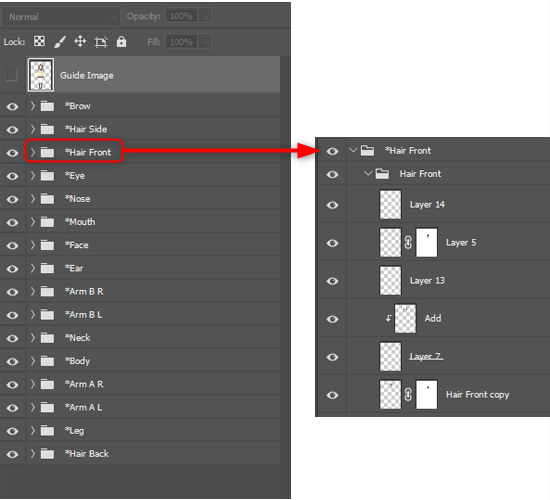The height and width of the screenshot is (500, 550).
Task: Hide Layer 14 using its eye icon
Action: point(333,205)
